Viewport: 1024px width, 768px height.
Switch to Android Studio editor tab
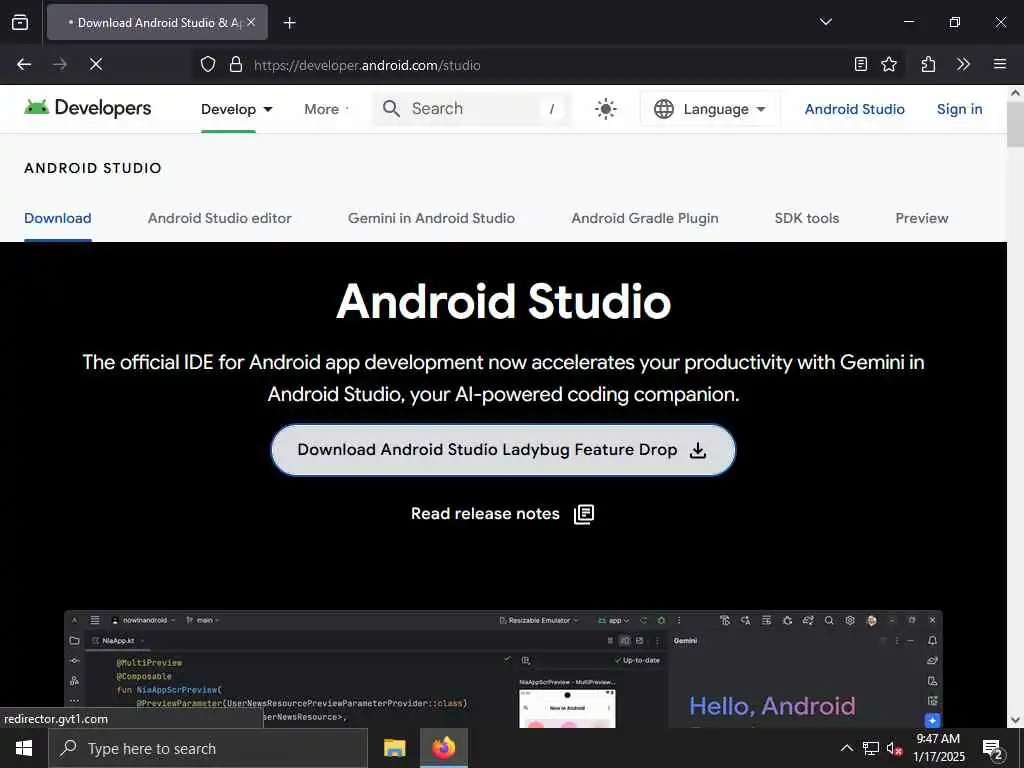[219, 218]
